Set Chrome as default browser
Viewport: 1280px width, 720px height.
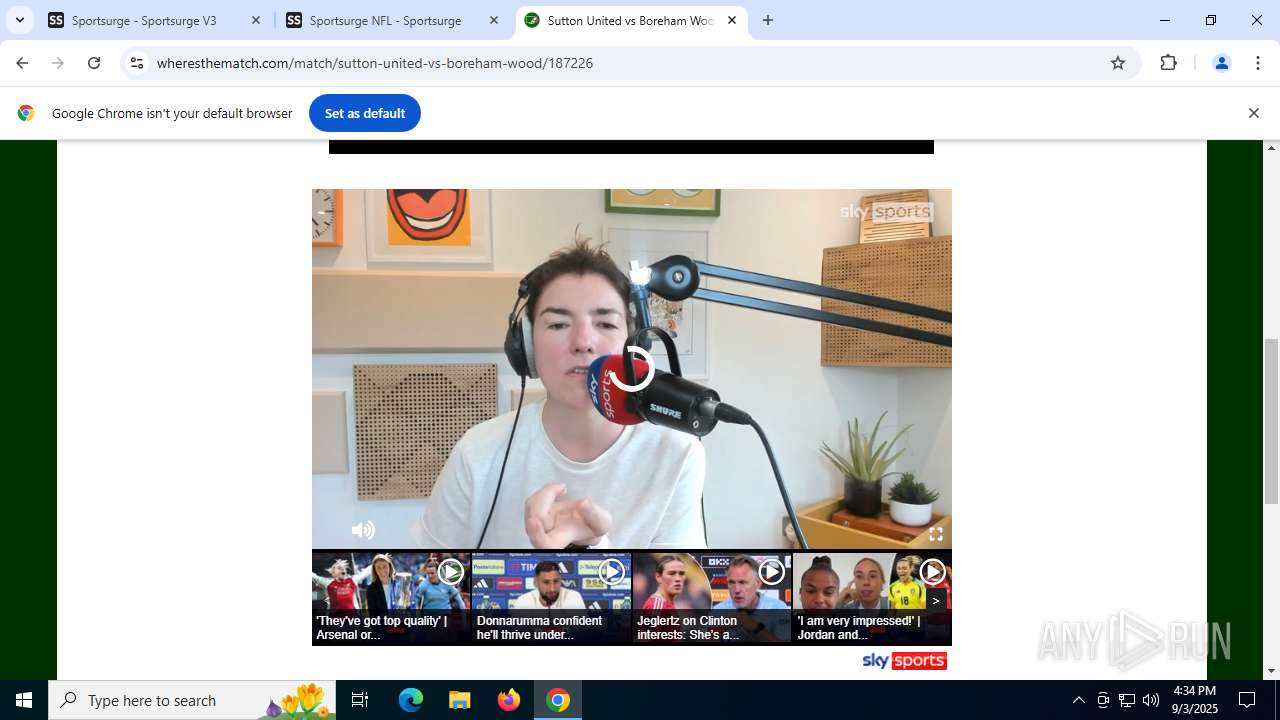[x=365, y=113]
